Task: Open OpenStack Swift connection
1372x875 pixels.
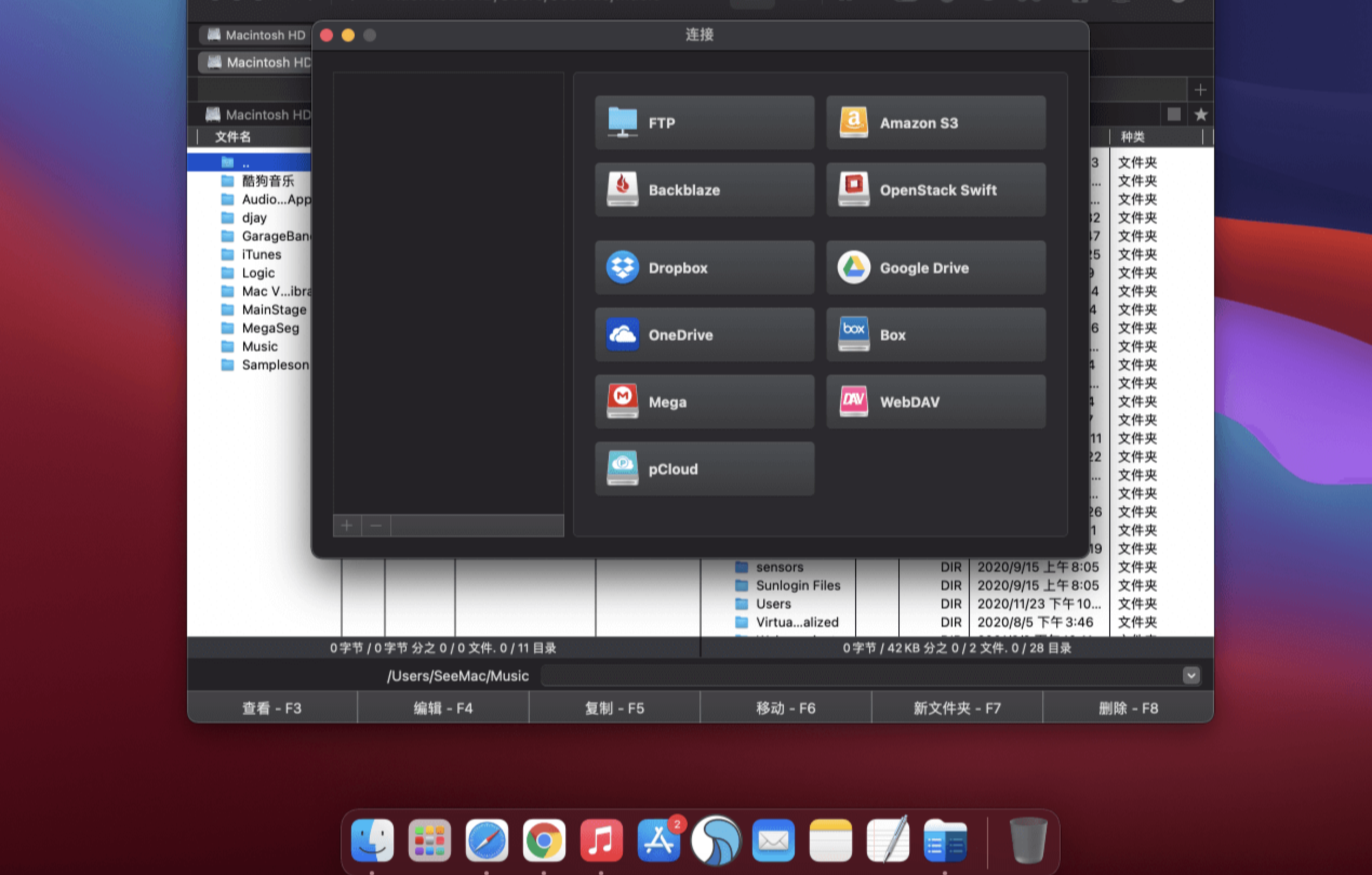Action: (935, 190)
